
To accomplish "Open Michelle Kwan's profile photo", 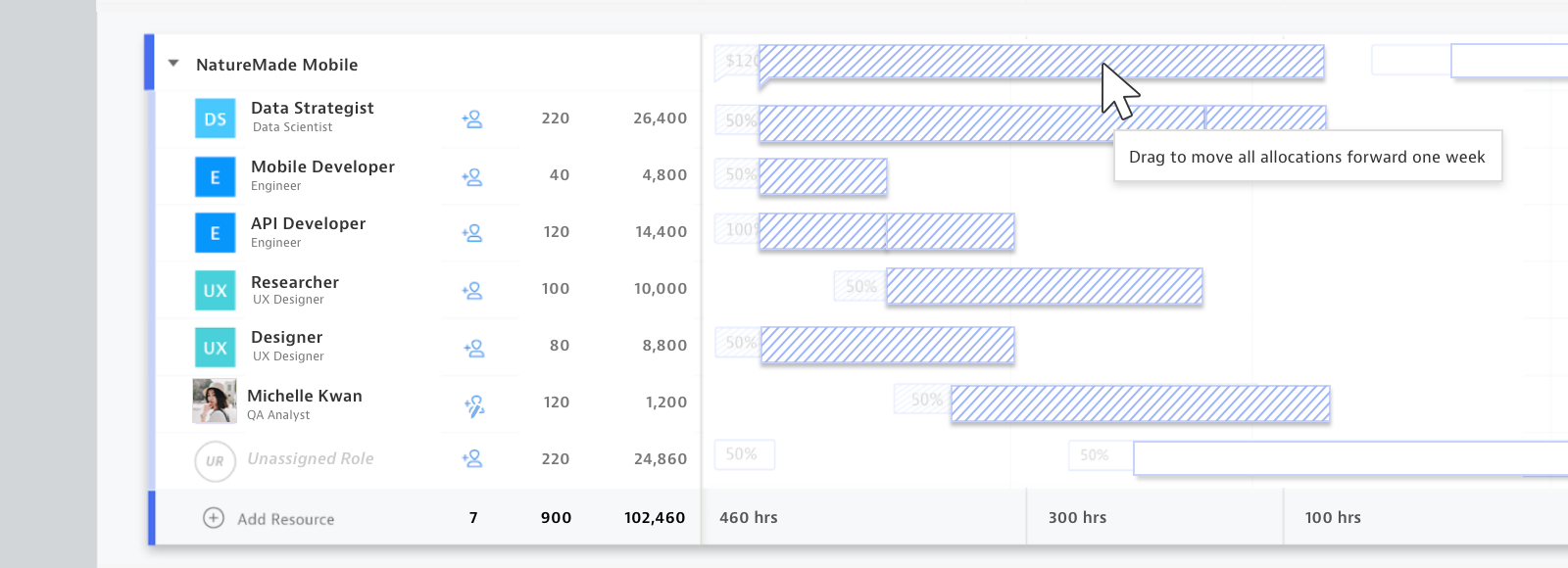I will pyautogui.click(x=215, y=402).
